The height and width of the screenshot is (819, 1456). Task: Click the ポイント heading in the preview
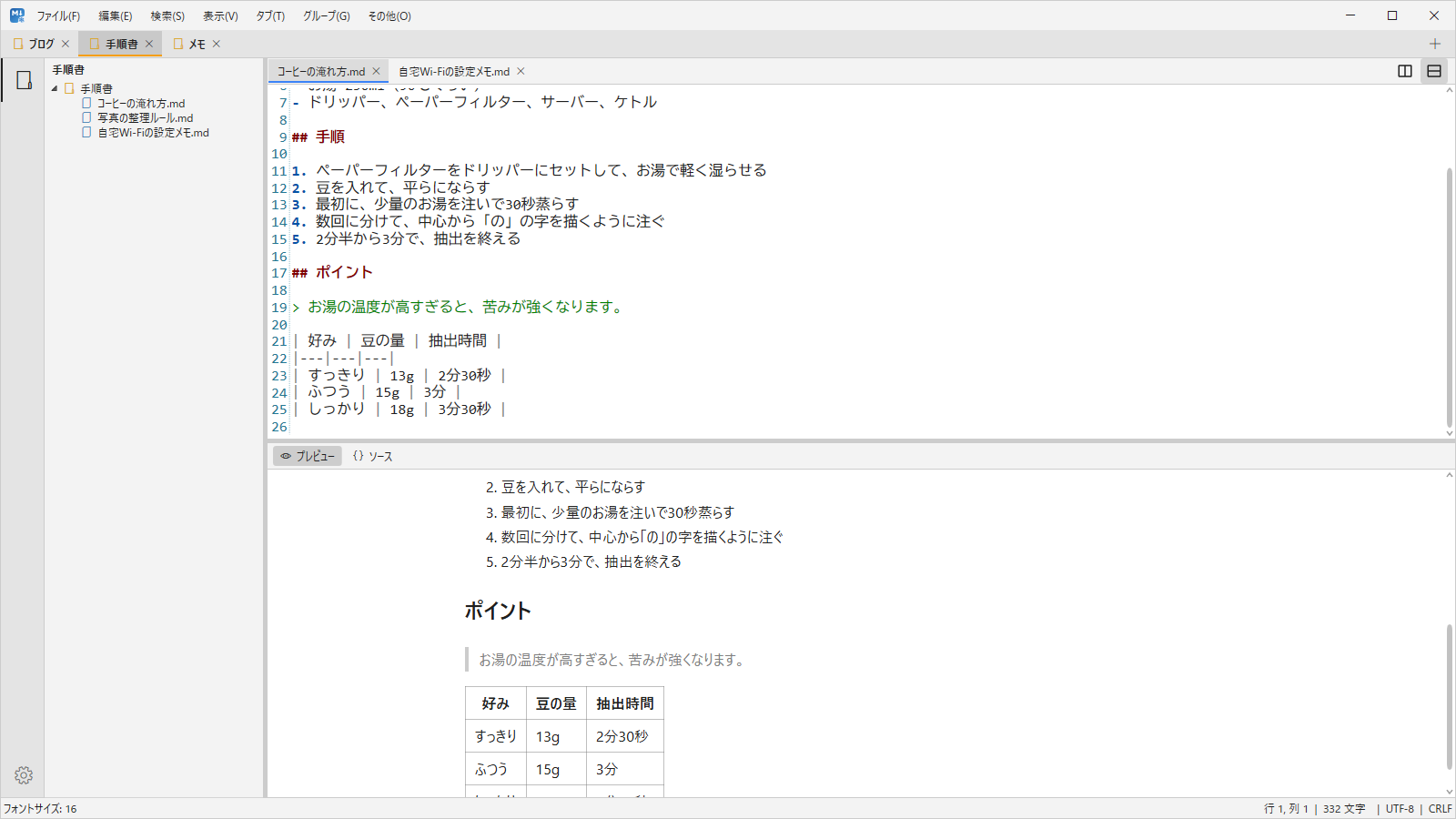coord(498,611)
